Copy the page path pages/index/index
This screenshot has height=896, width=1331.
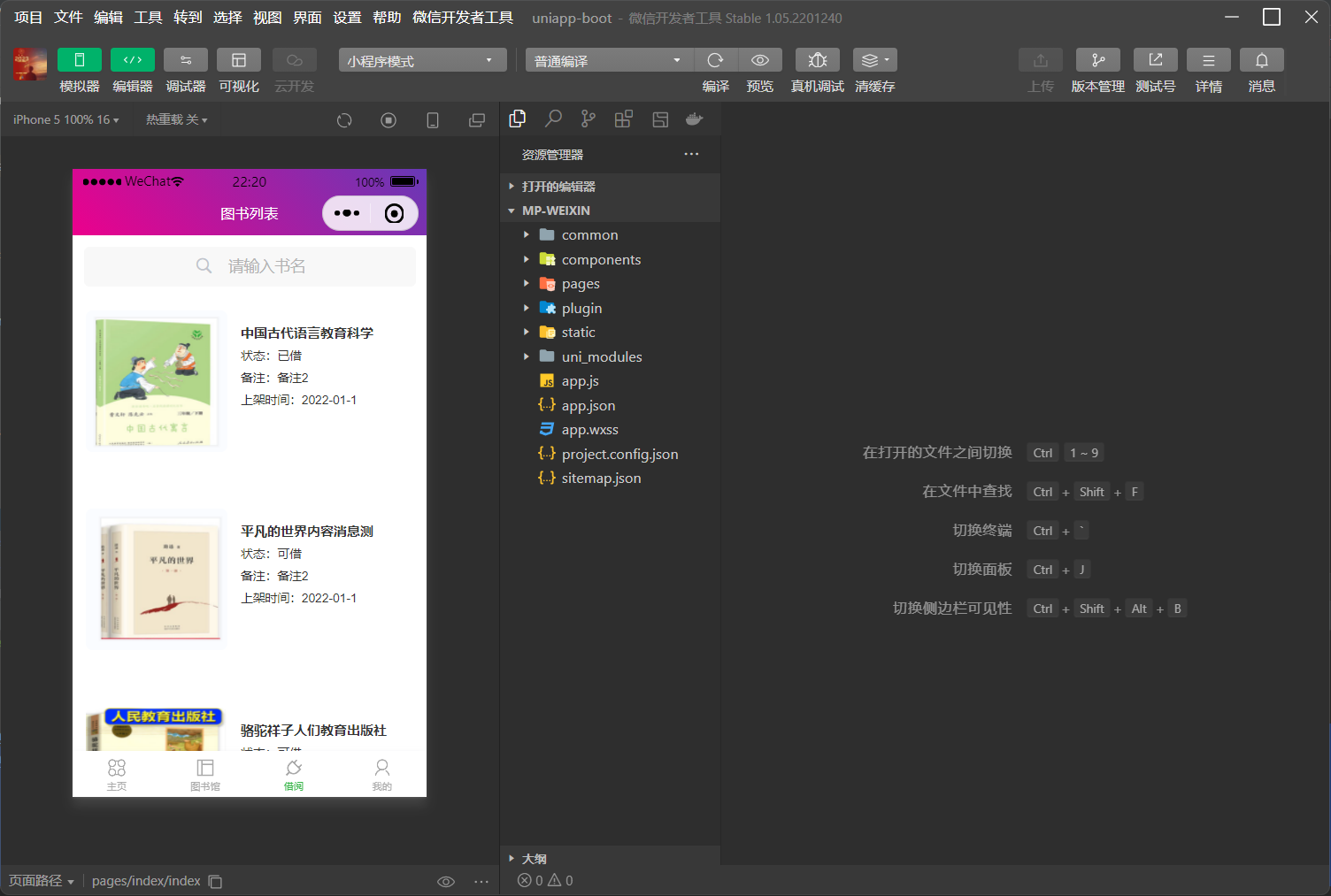click(x=215, y=881)
